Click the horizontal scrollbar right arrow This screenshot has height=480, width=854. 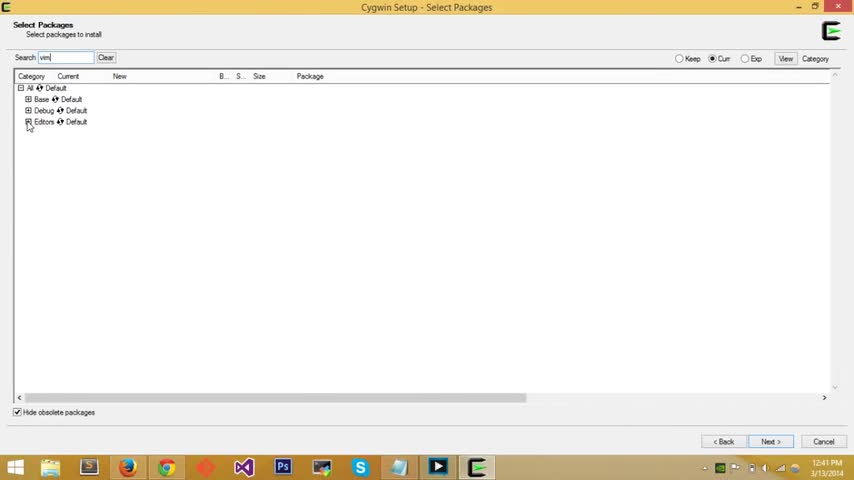tap(824, 398)
